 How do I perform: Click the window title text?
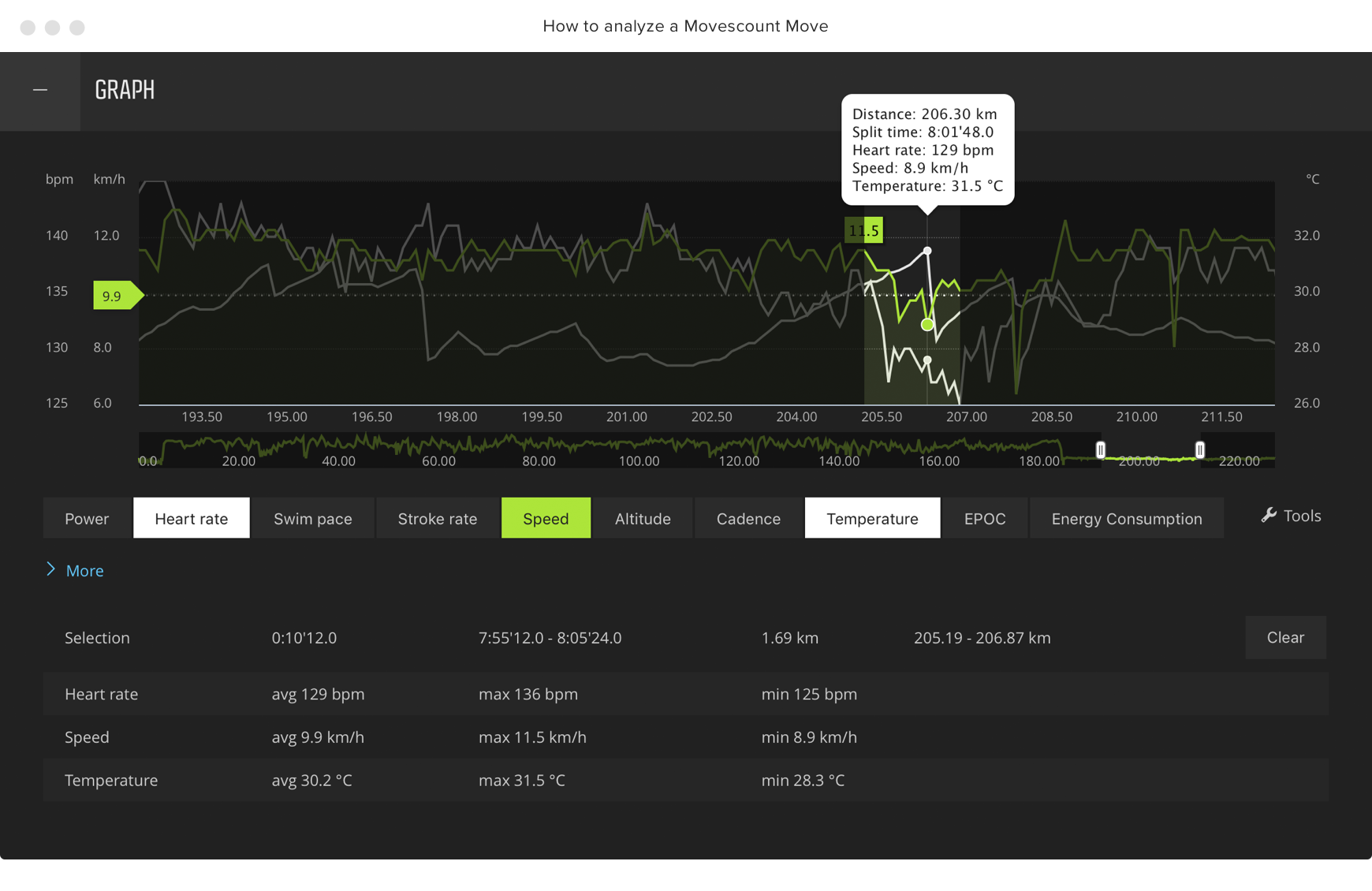pyautogui.click(x=685, y=26)
